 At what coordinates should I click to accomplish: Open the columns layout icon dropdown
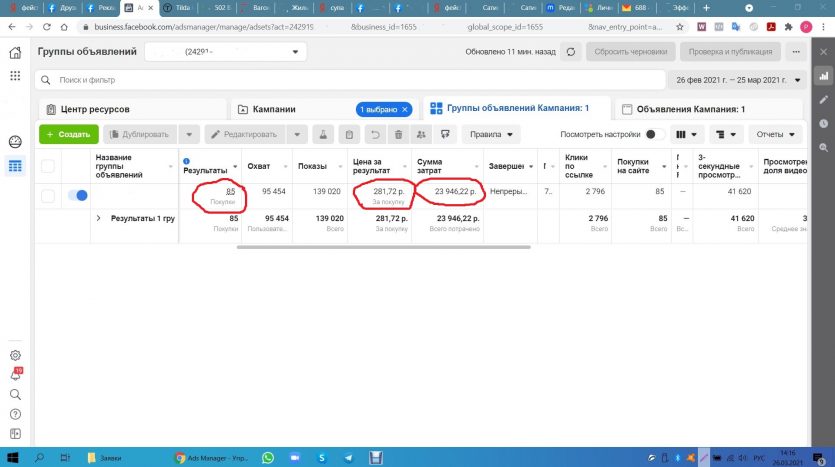(x=686, y=134)
